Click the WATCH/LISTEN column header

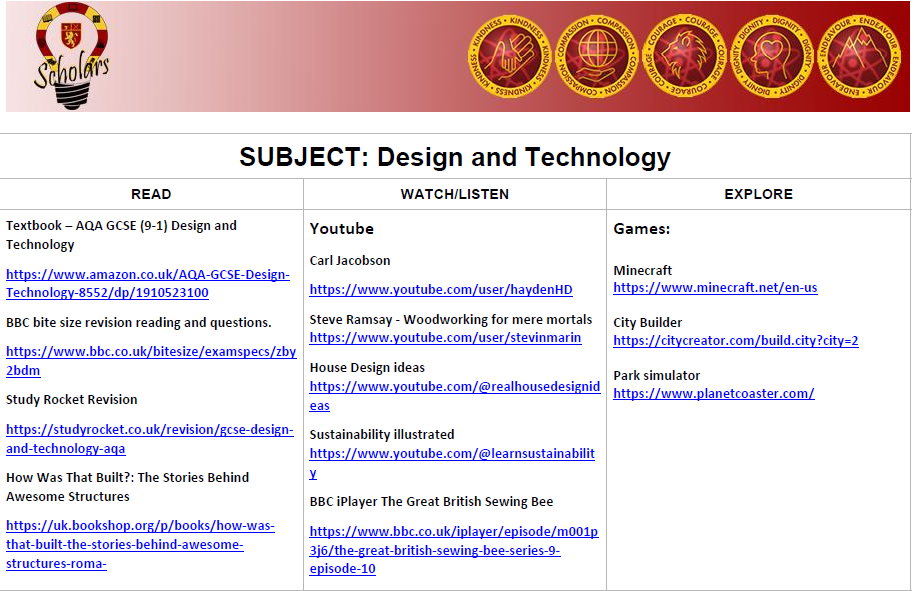click(455, 194)
